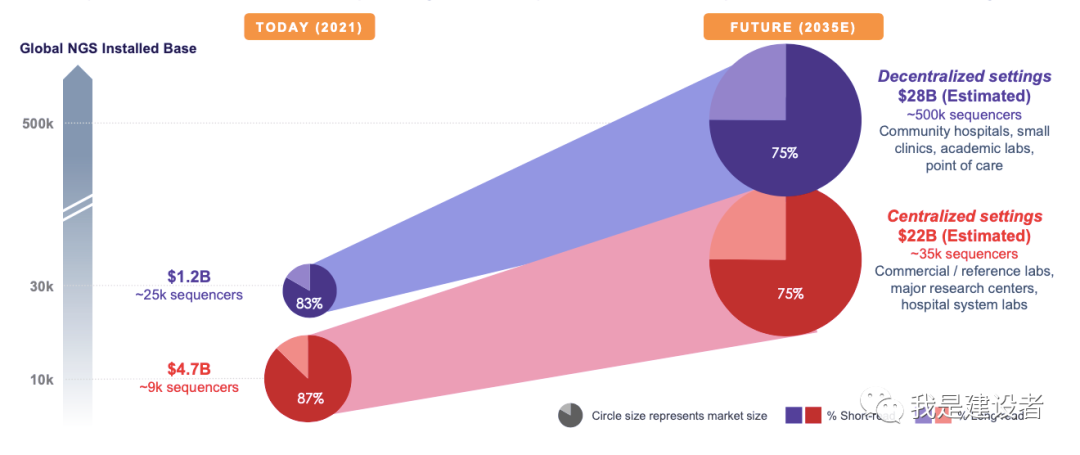Click the $1.2B purple value text
Screen dimensions: 1080x455
[189, 277]
